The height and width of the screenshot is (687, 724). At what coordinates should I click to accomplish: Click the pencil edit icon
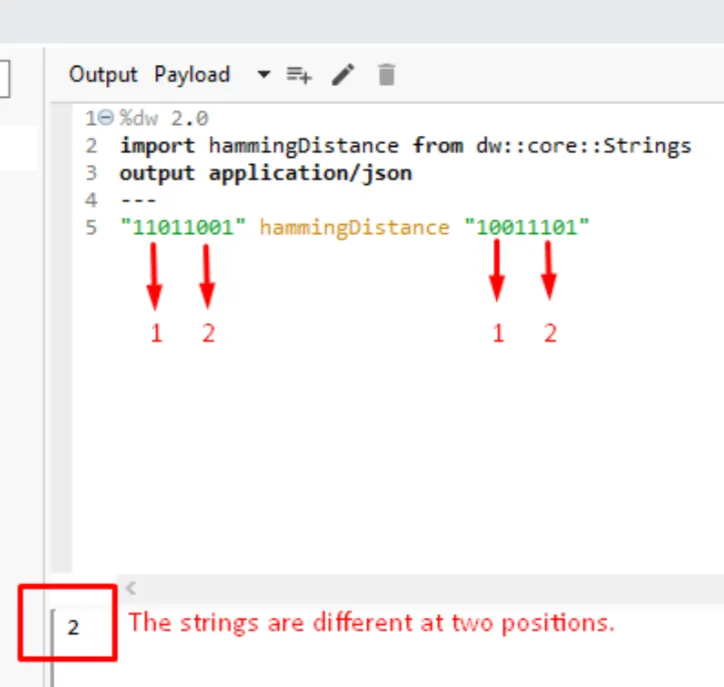(x=343, y=75)
